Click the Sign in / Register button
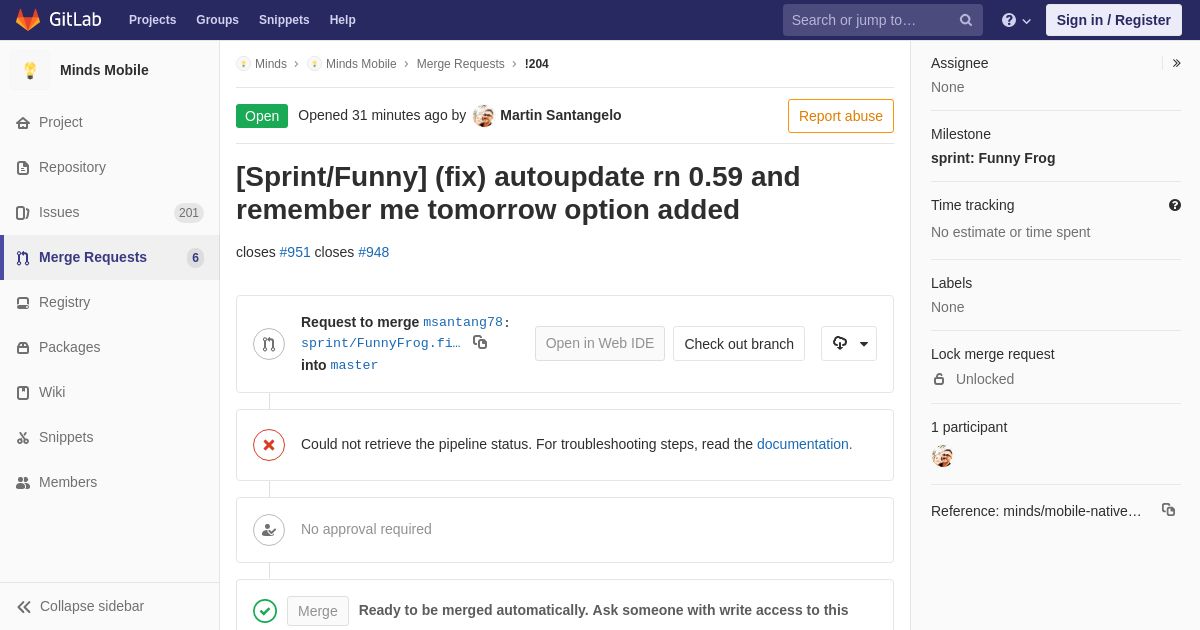Screen dimensions: 1200x630 [x=1114, y=20]
